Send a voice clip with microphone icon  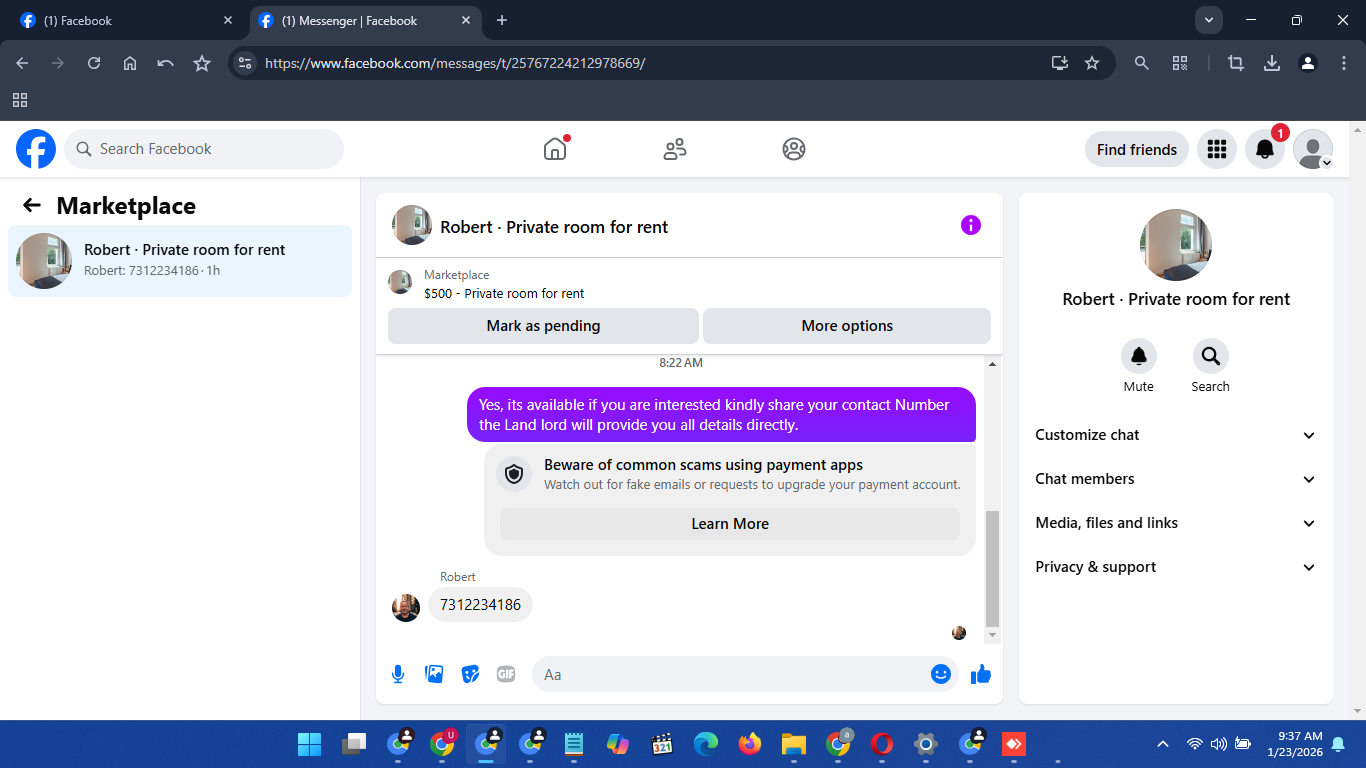tap(398, 674)
